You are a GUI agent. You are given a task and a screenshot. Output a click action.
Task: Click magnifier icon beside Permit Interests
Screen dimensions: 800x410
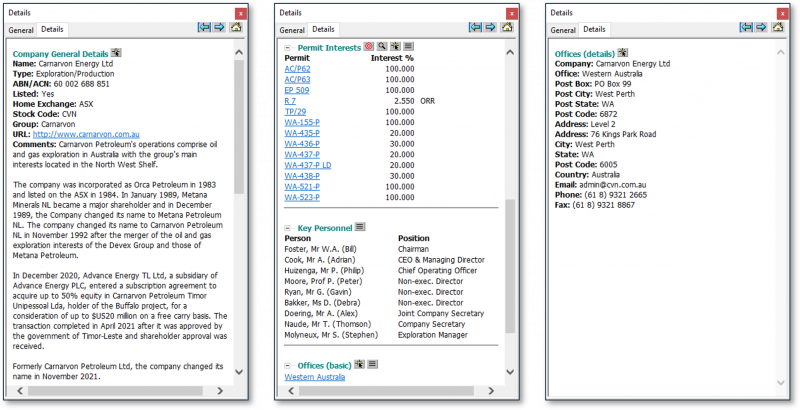pos(382,46)
